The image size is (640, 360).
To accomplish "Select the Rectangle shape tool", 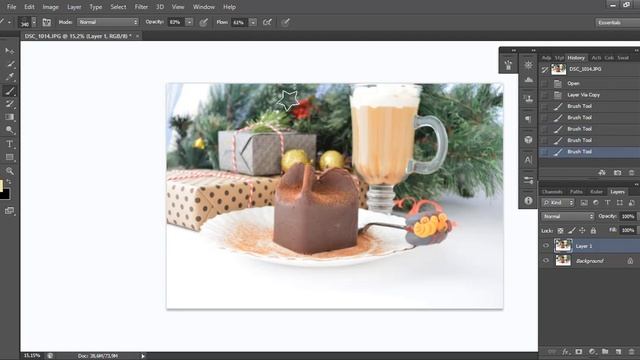I will point(9,157).
